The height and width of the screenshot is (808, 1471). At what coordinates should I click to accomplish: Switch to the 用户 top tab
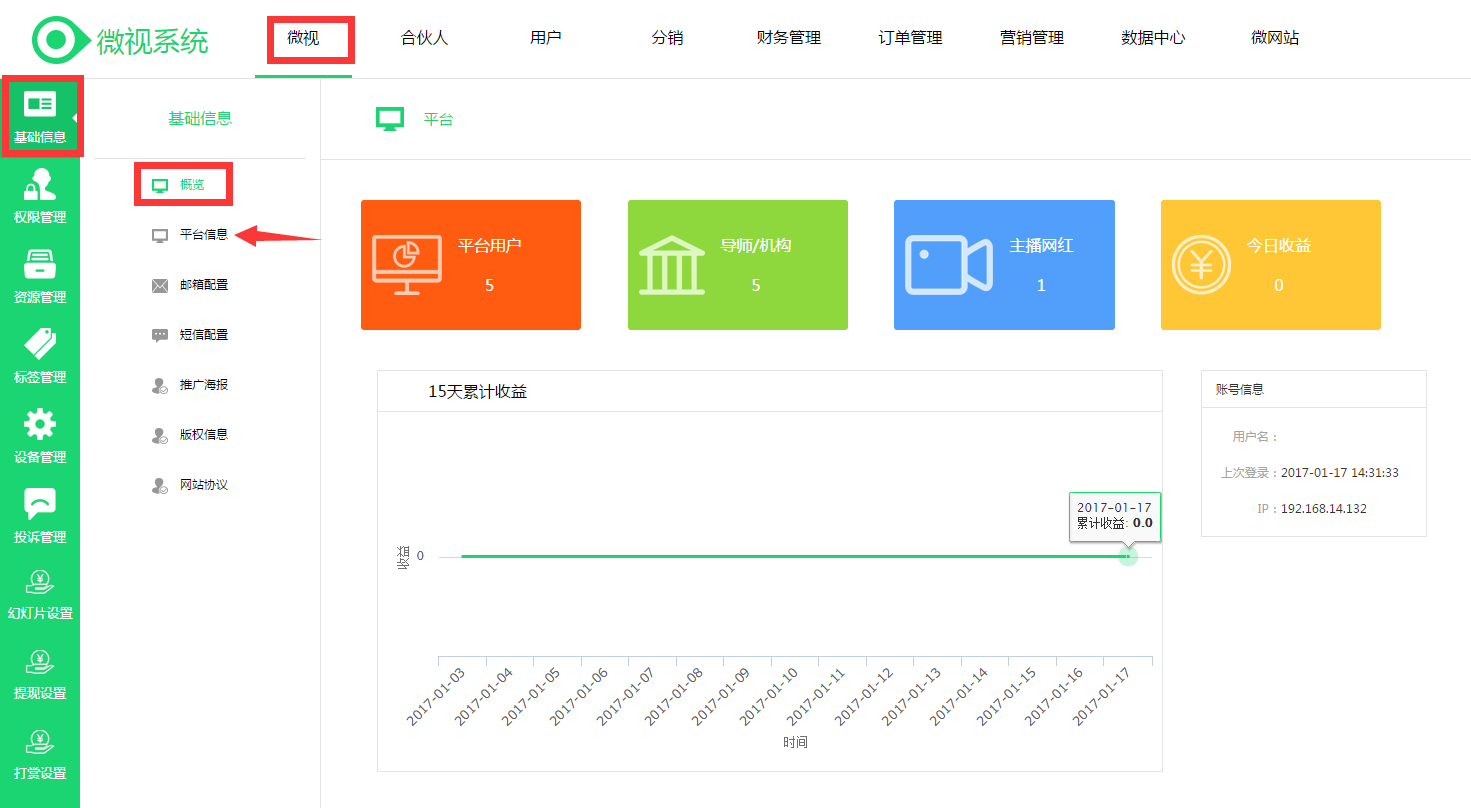click(x=546, y=38)
